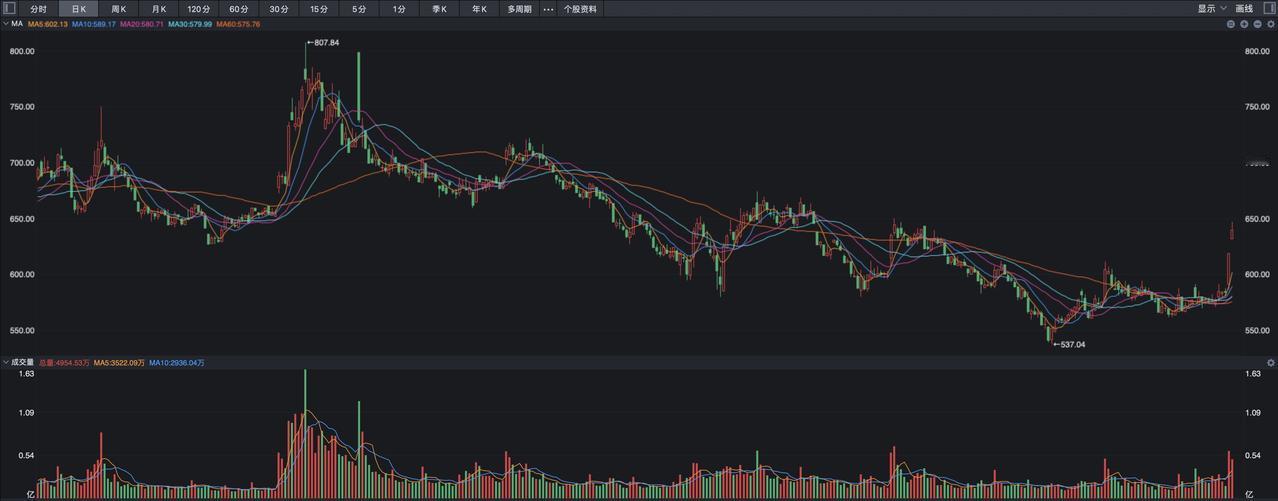Click volume MA10:2936.04万 value

click(x=177, y=362)
